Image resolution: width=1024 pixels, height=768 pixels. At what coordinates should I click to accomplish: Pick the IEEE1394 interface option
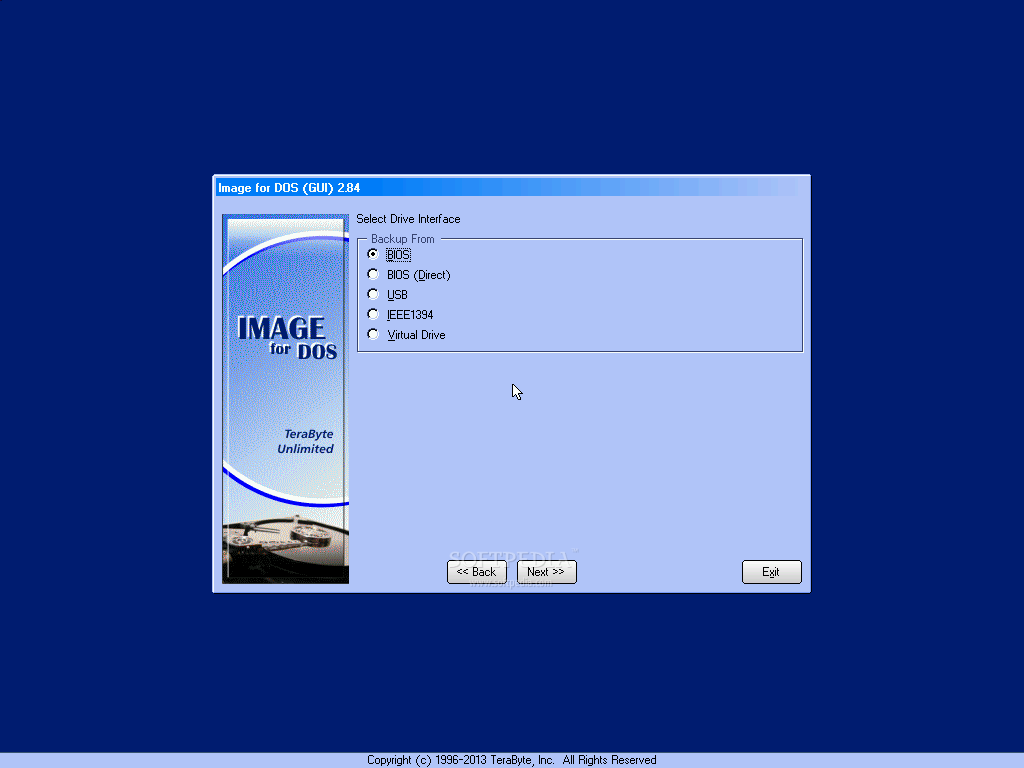(x=373, y=314)
